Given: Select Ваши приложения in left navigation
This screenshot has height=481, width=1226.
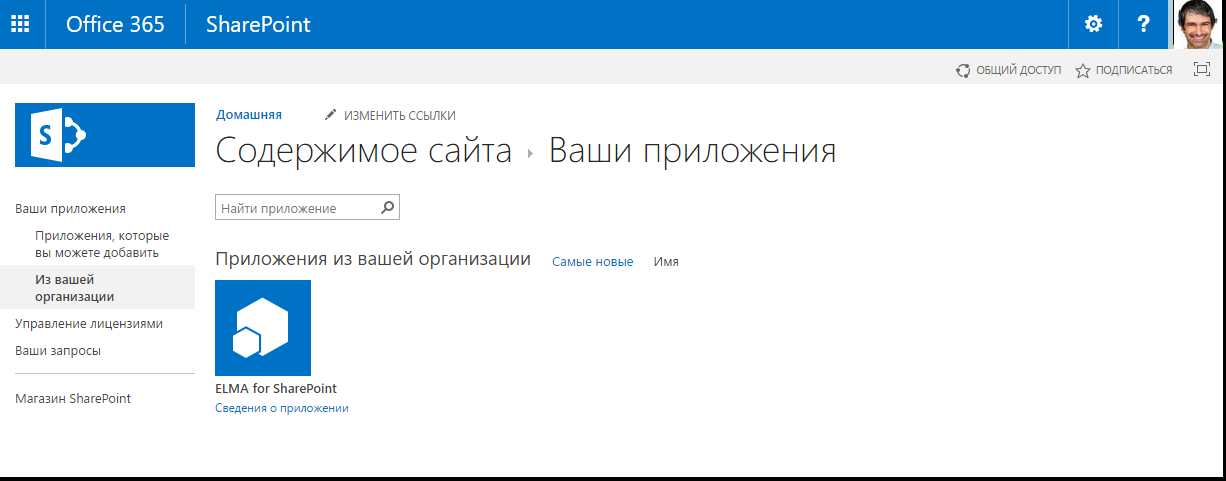Looking at the screenshot, I should coord(70,209).
